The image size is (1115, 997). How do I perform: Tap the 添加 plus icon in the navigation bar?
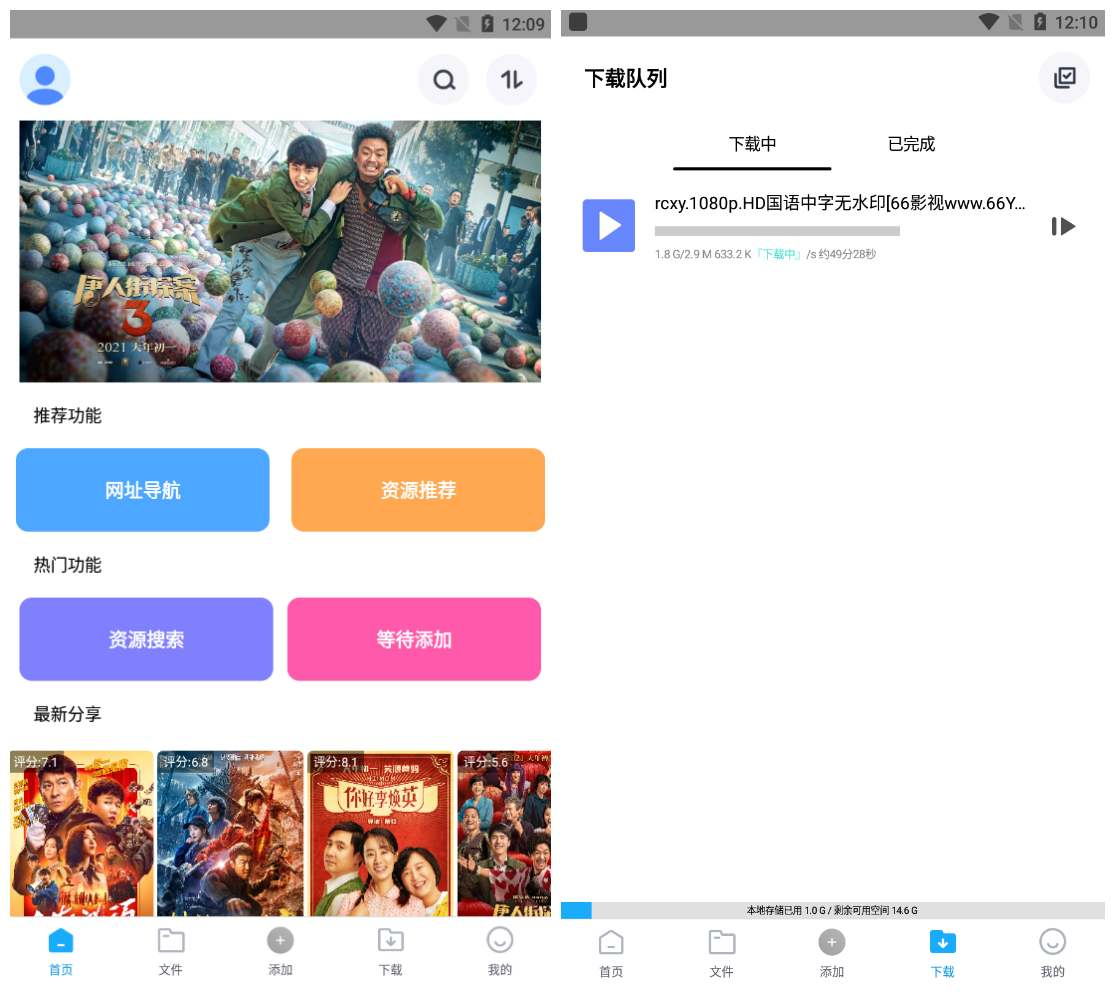click(x=280, y=940)
